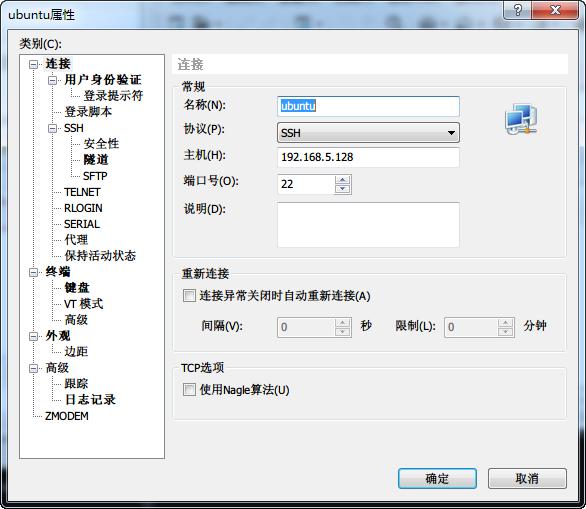Decrease the 限制 minutes spinner value

(x=505, y=331)
